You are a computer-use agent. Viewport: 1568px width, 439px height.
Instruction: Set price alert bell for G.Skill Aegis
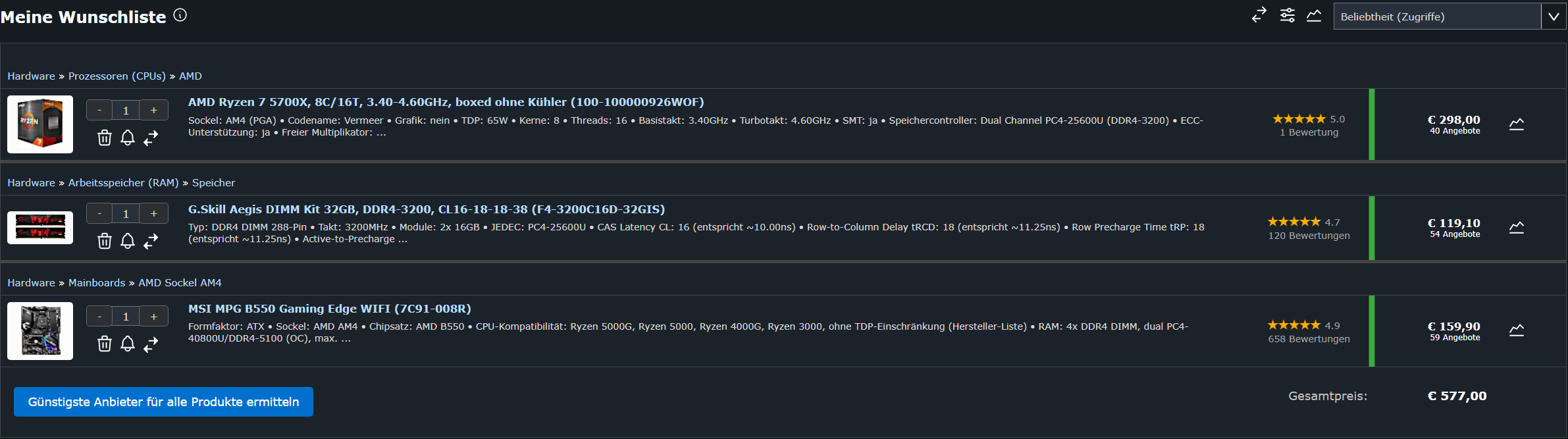[128, 241]
